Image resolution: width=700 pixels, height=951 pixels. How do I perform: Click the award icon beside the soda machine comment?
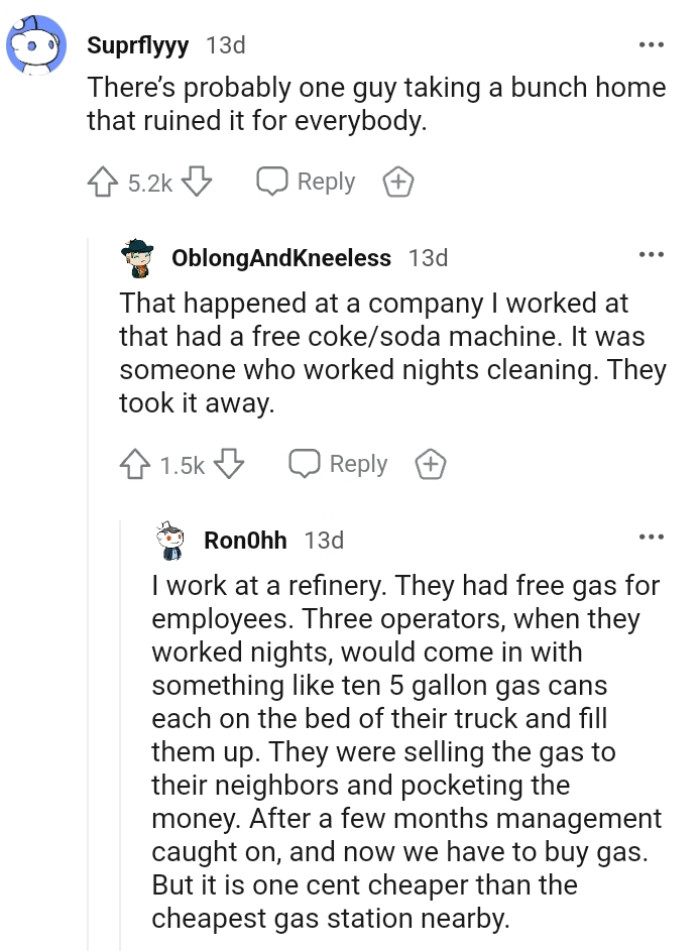[x=431, y=463]
